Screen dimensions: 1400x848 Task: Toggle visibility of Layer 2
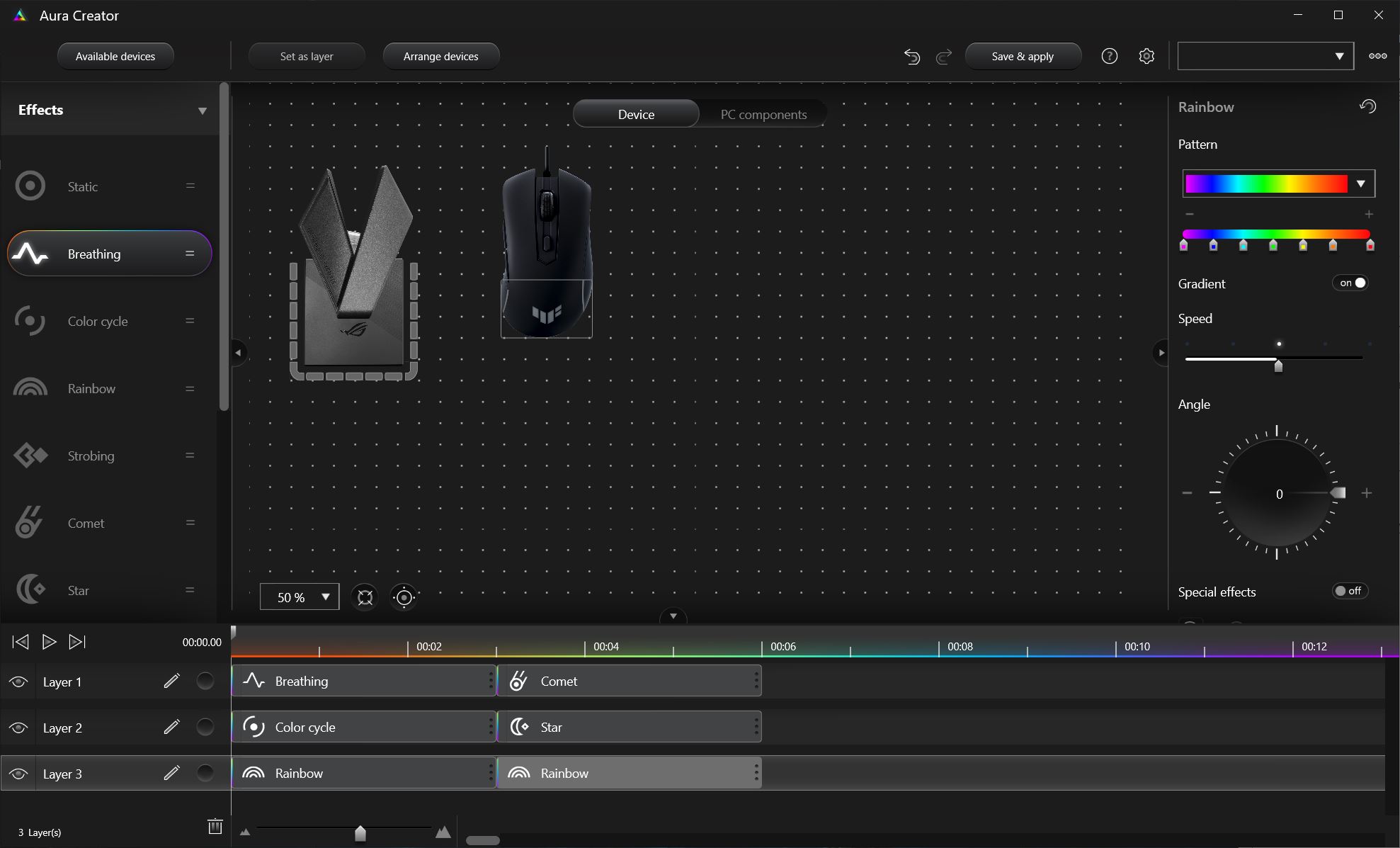(19, 727)
